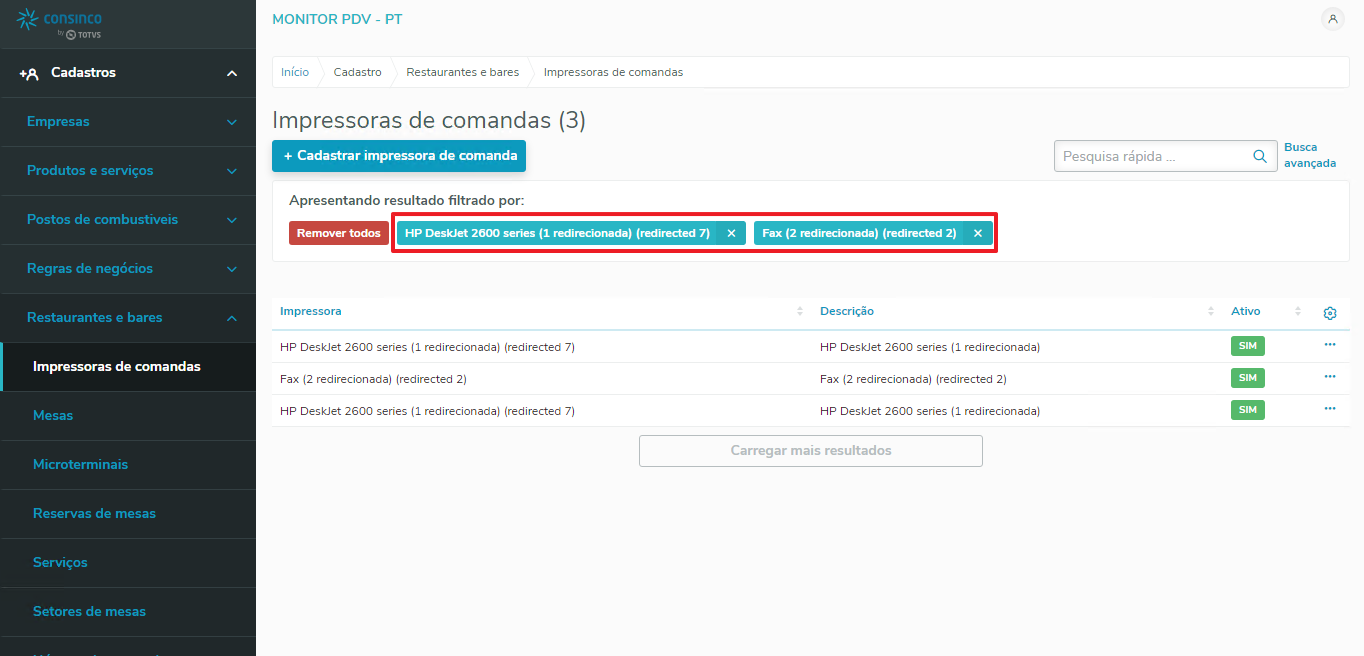Collapse the Cadastros section

(232, 73)
